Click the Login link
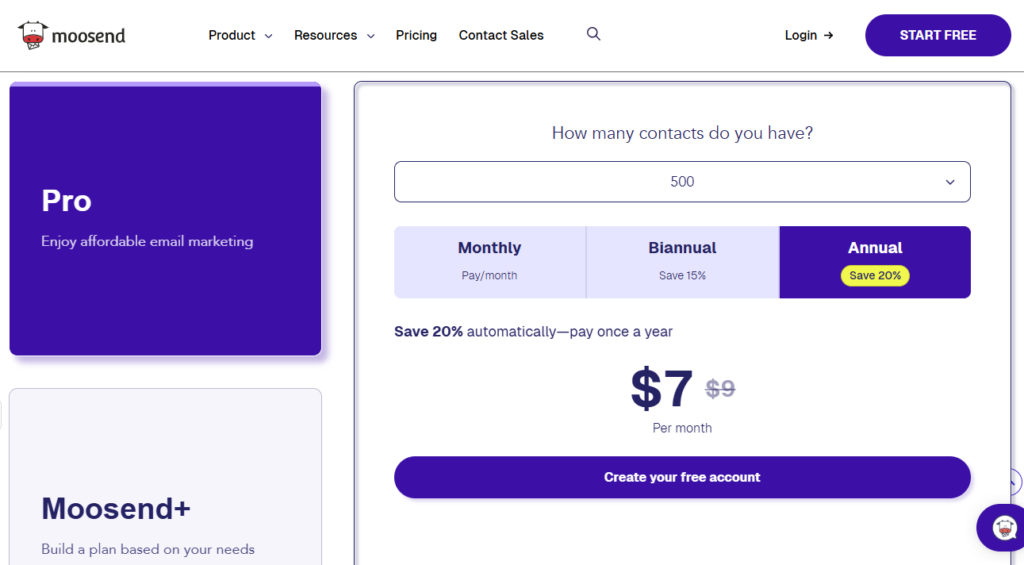Viewport: 1024px width, 565px height. tap(808, 35)
